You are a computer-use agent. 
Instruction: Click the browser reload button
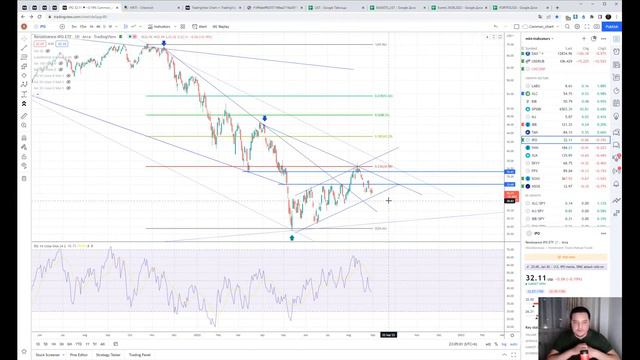pyautogui.click(x=40, y=17)
